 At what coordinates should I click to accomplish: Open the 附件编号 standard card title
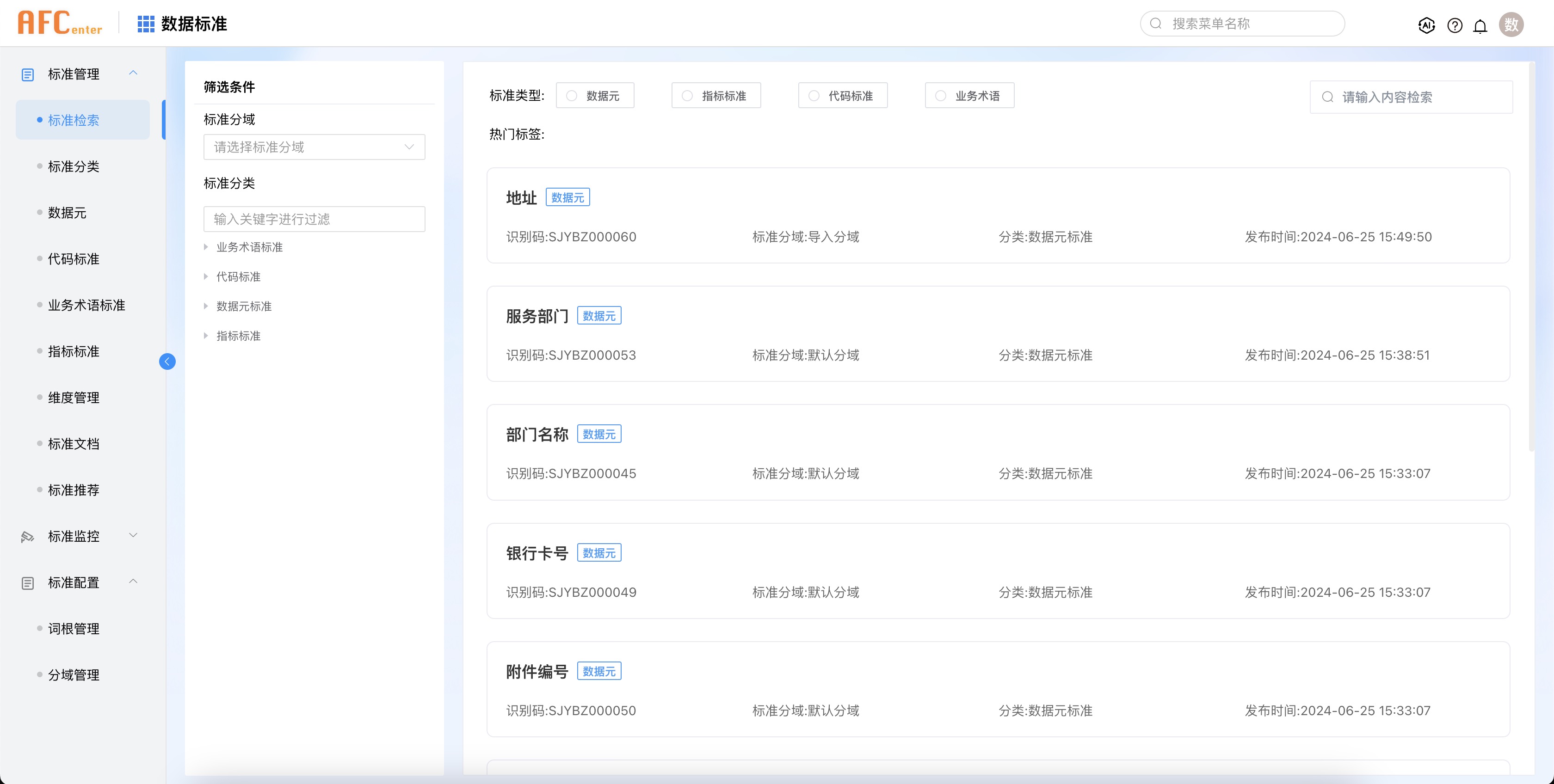[x=537, y=671]
